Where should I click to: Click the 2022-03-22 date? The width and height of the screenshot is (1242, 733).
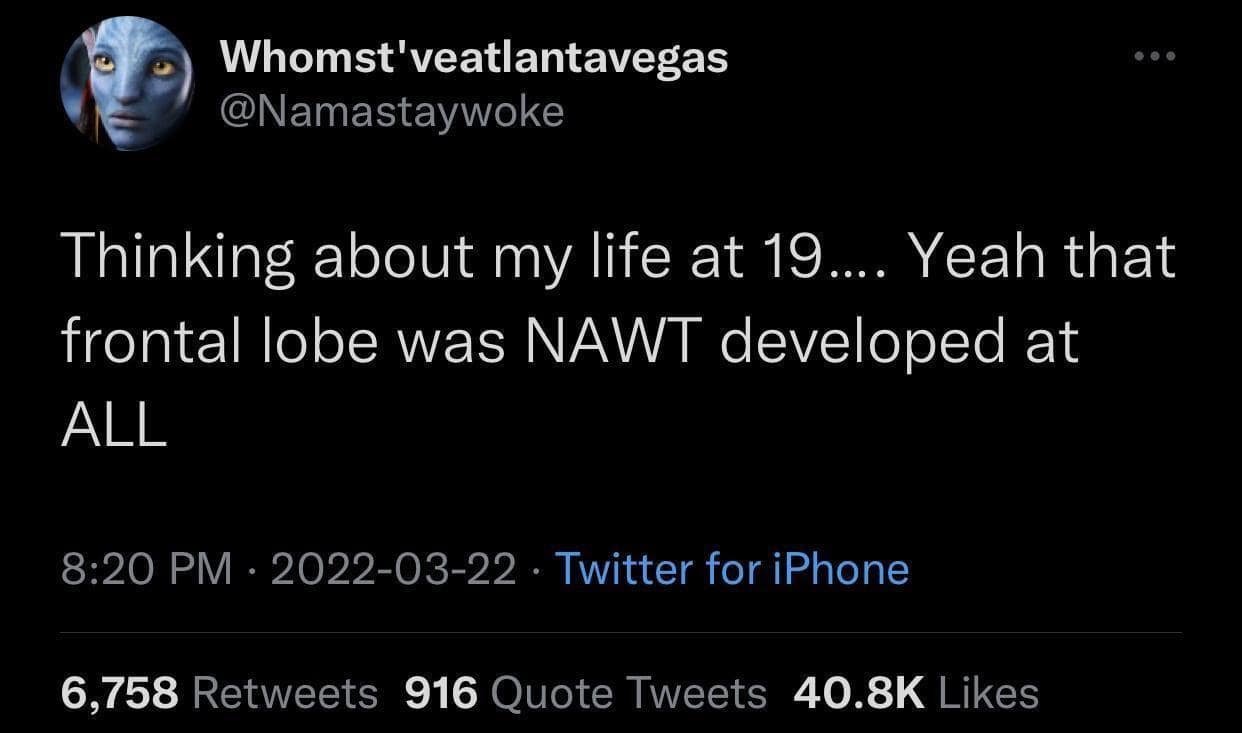click(x=393, y=569)
